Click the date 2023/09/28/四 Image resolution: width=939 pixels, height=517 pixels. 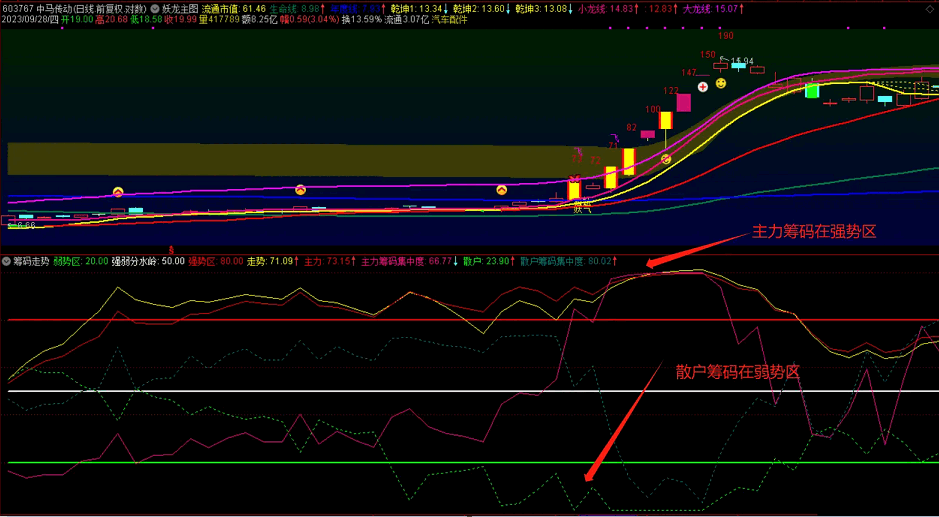30,20
